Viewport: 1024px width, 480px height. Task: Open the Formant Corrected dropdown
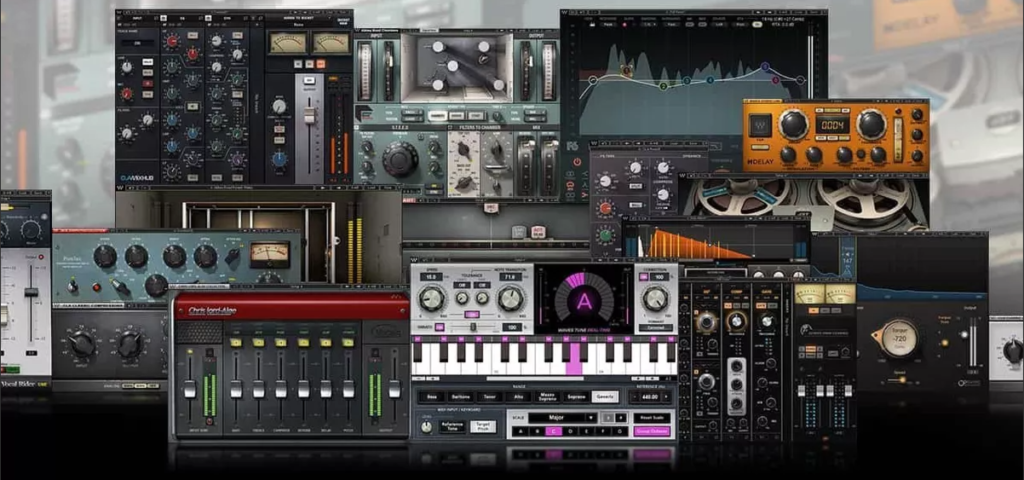point(655,327)
